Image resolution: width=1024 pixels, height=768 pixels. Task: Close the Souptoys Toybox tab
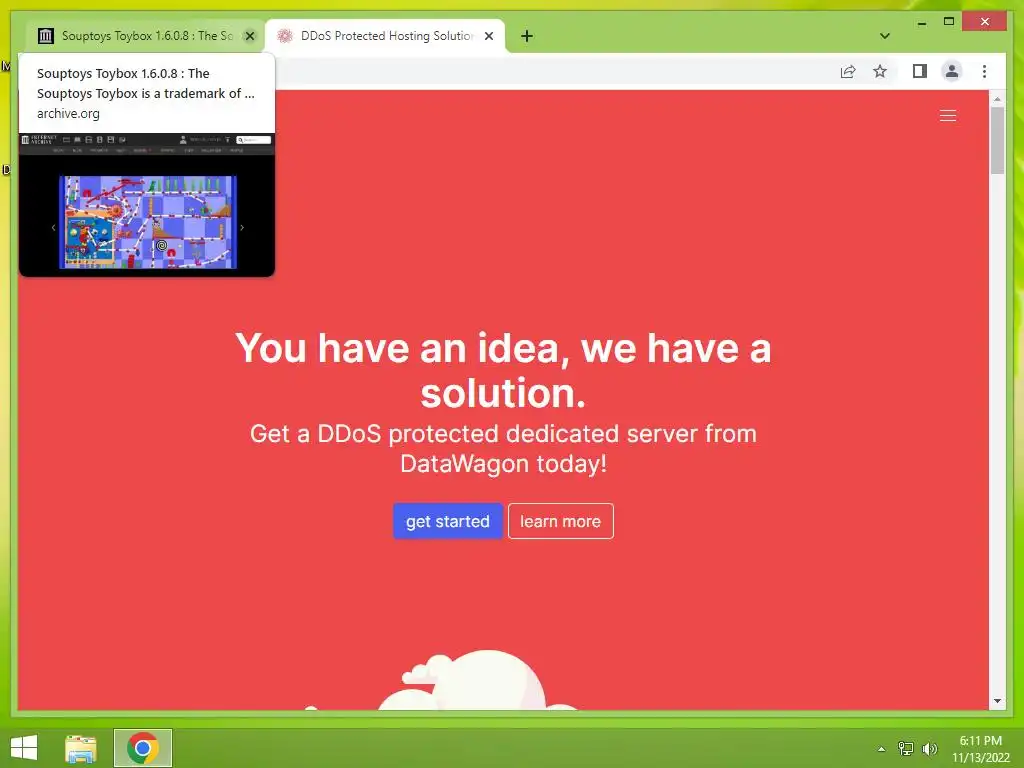pyautogui.click(x=249, y=36)
